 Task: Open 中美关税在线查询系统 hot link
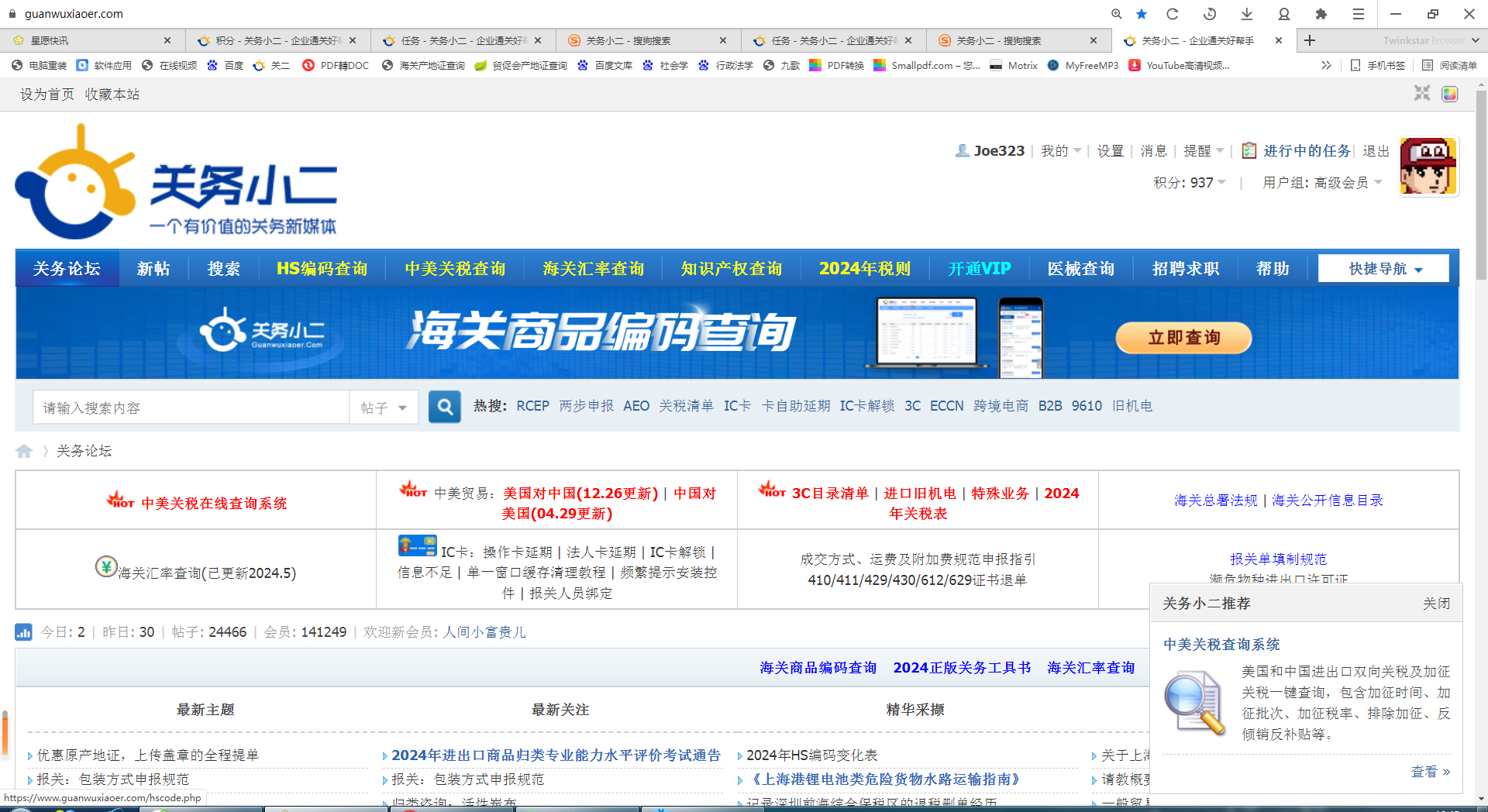pyautogui.click(x=214, y=503)
